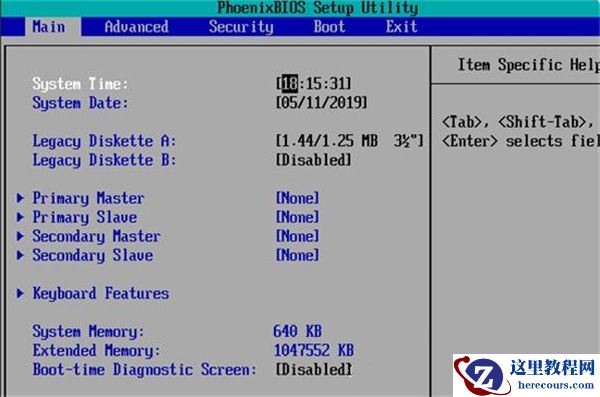
Task: Click the PhoenixBIOS Setup Utility title
Action: pos(318,8)
